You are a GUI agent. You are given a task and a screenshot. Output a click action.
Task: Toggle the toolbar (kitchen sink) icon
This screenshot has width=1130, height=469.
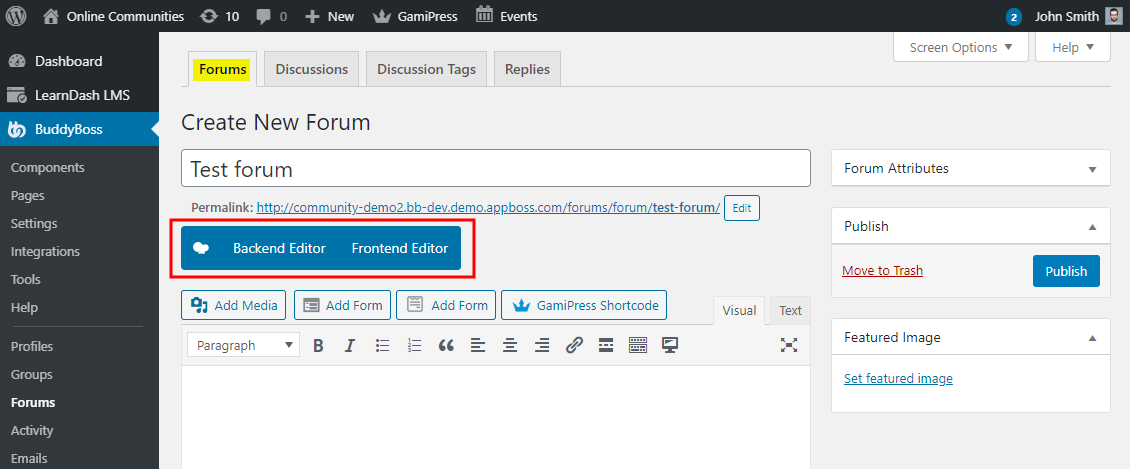pyautogui.click(x=638, y=345)
